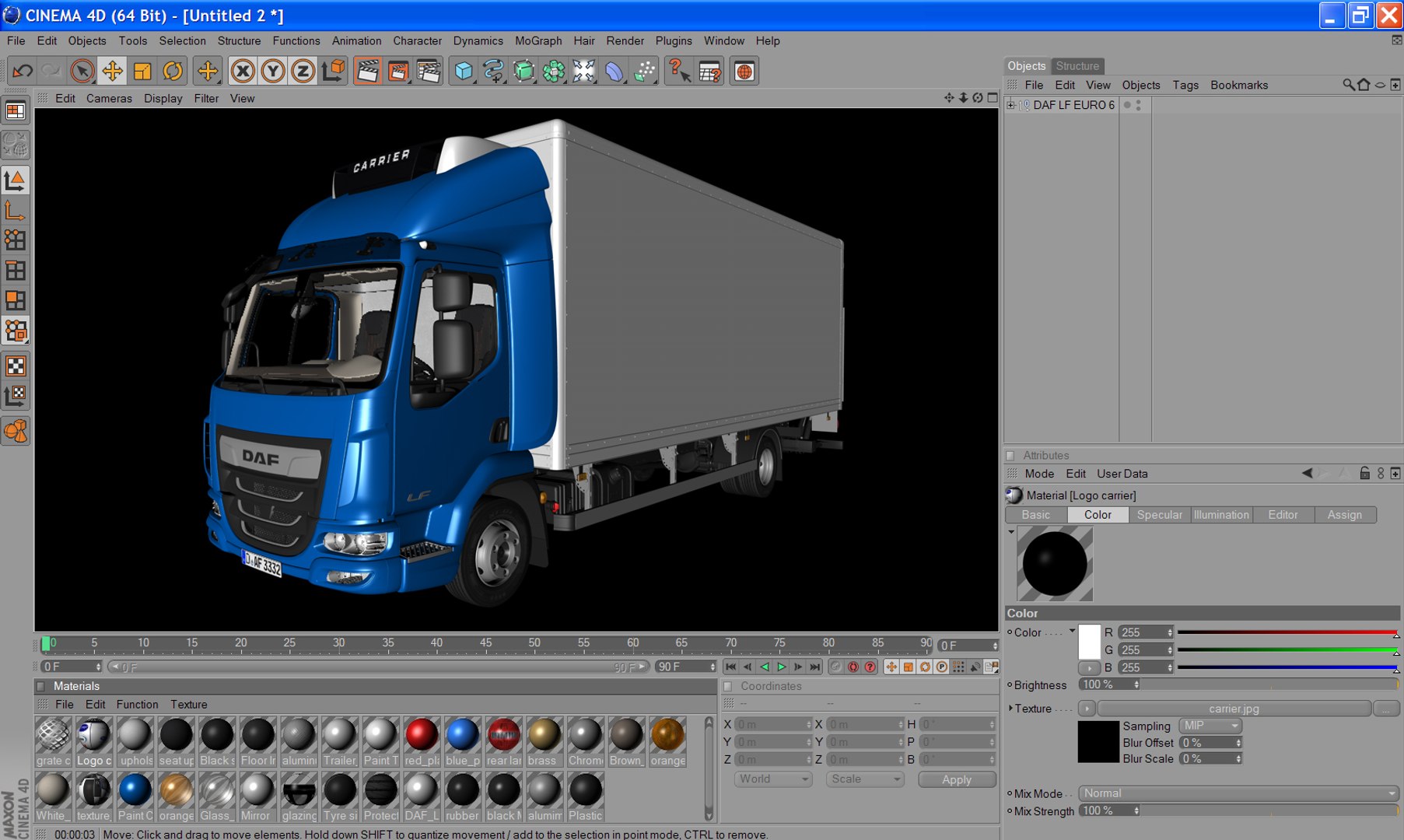Image resolution: width=1404 pixels, height=840 pixels.
Task: Click the Undo arrow icon
Action: [22, 72]
